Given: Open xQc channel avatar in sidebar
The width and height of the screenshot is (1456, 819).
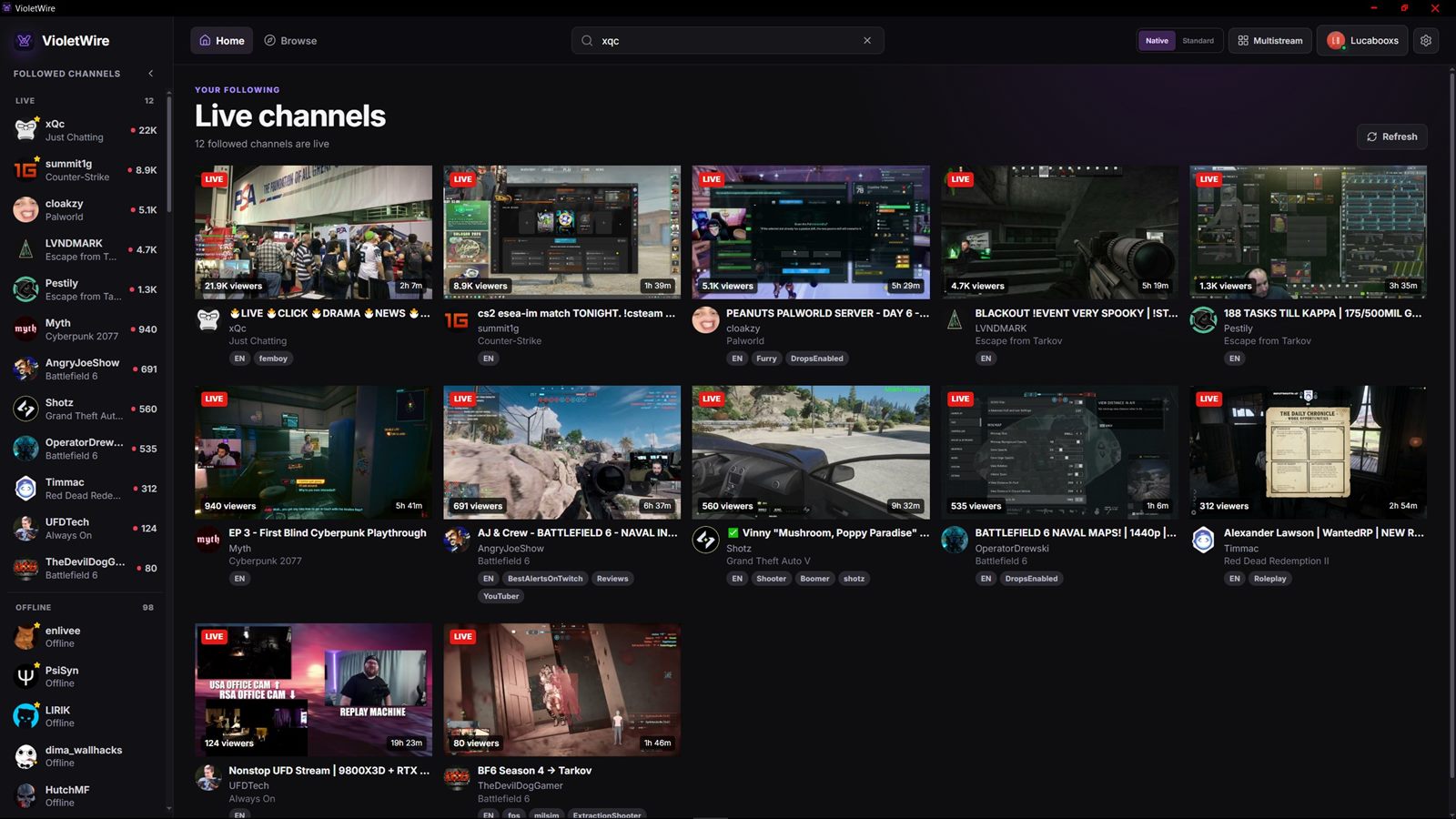Looking at the screenshot, I should coord(25,130).
